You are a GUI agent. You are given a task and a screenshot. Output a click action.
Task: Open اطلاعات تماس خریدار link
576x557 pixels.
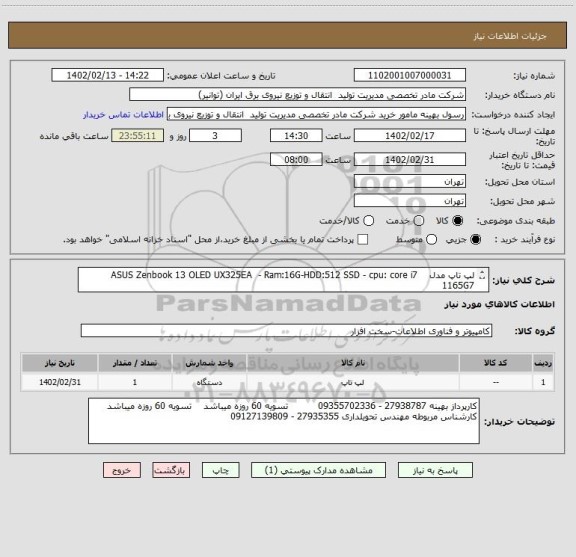pos(123,115)
